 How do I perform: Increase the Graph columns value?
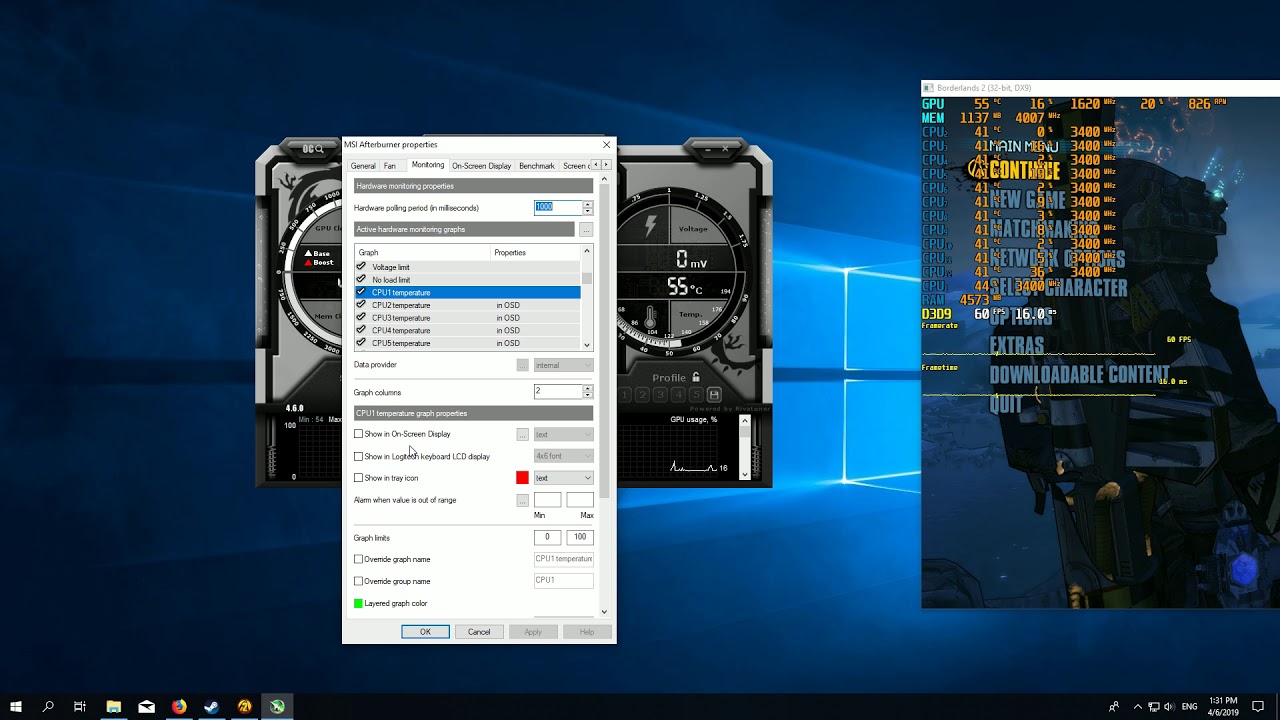tap(587, 388)
